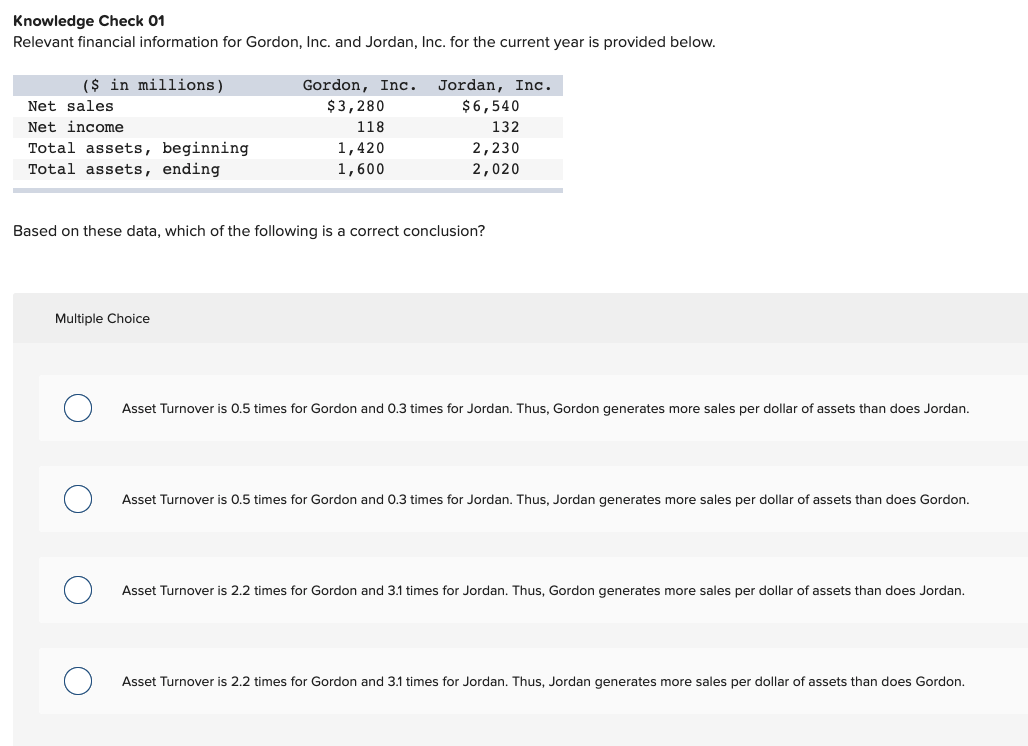
Task: Click the question asking which conclusion is correct
Action: pos(249,231)
